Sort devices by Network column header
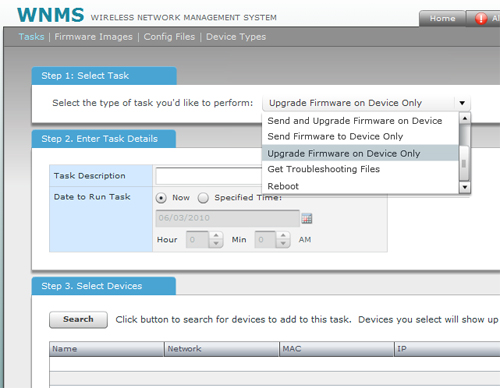The width and height of the screenshot is (500, 388). 221,349
